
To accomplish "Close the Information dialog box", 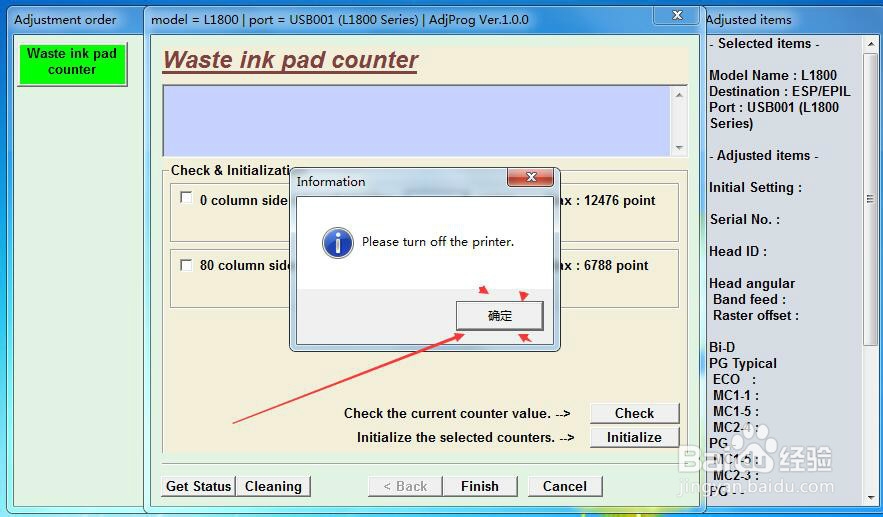I will pos(530,177).
